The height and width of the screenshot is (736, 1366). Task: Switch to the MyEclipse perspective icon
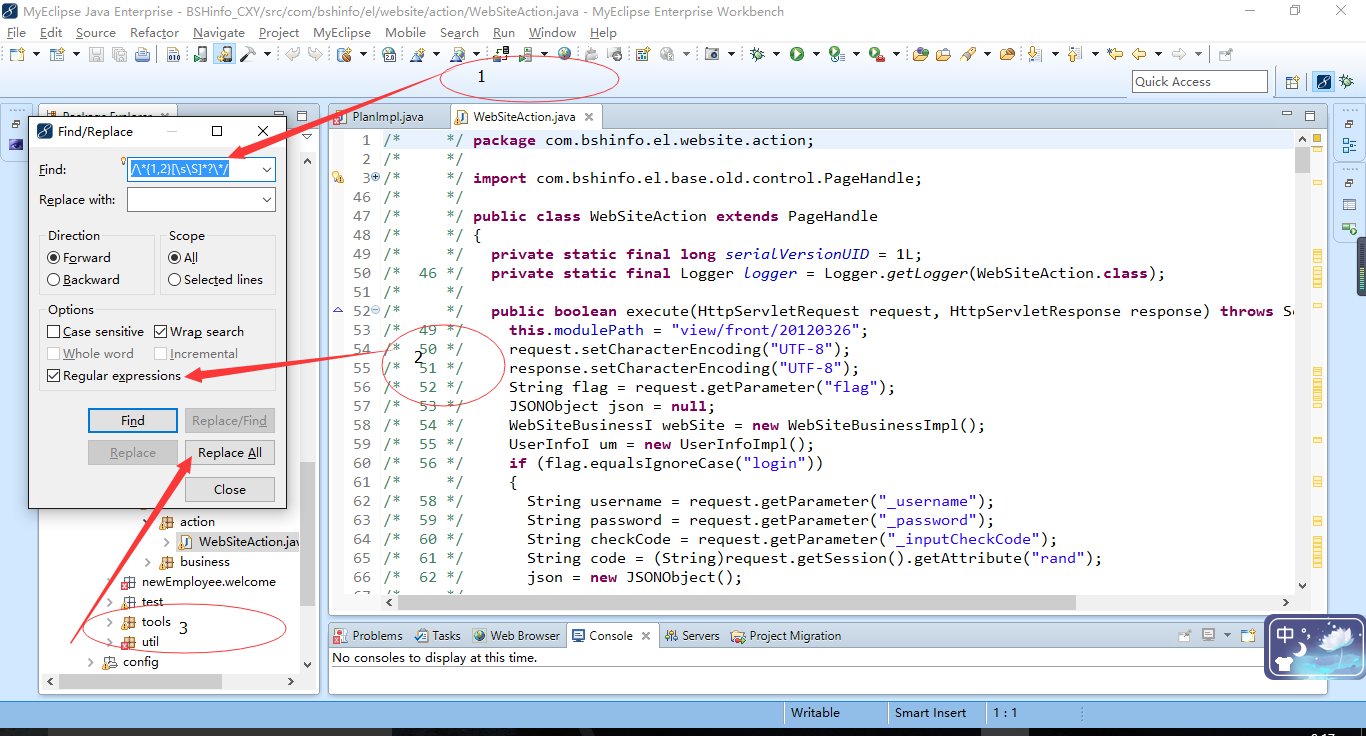point(1323,82)
